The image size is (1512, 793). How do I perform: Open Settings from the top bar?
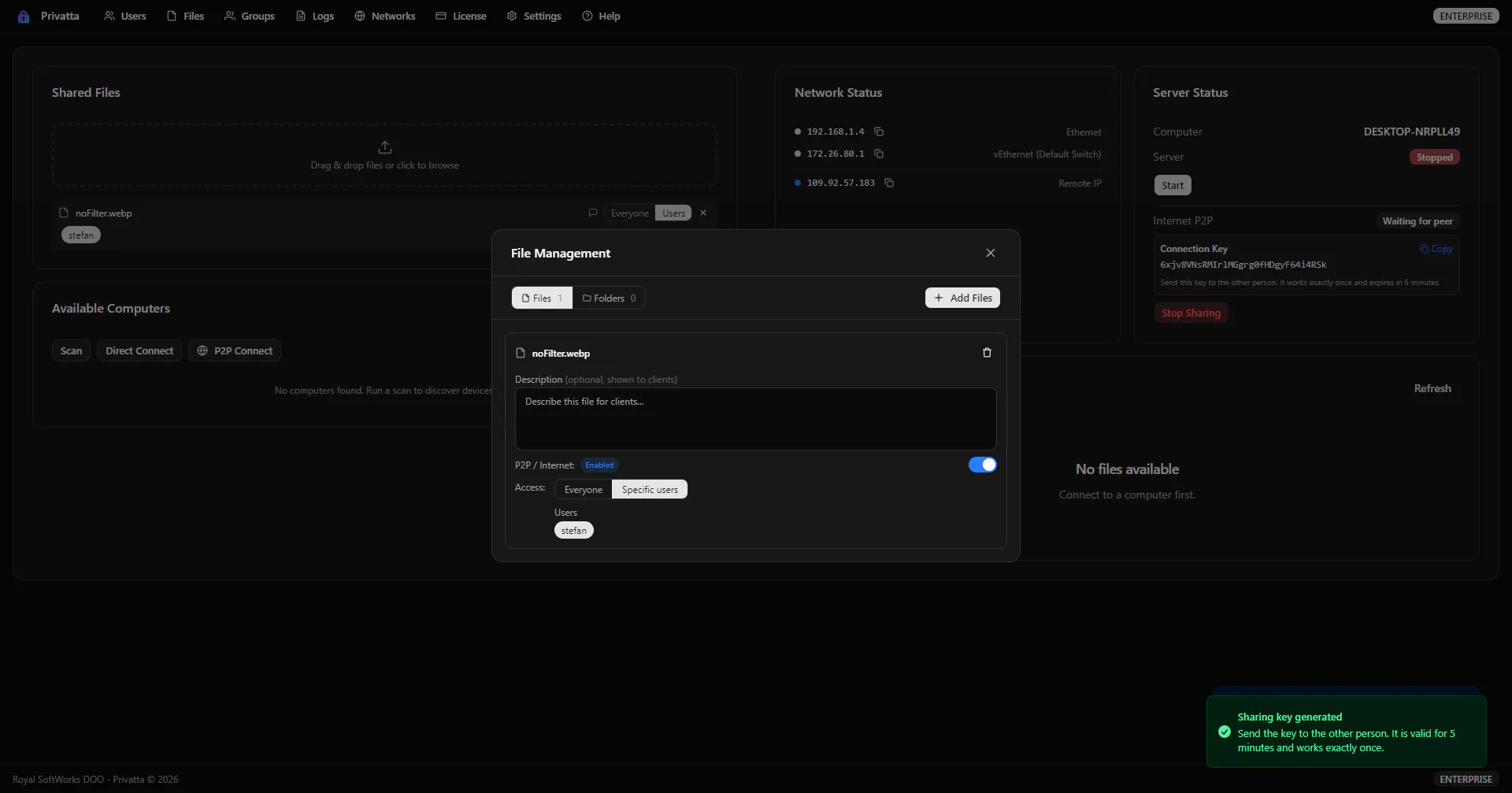[534, 16]
